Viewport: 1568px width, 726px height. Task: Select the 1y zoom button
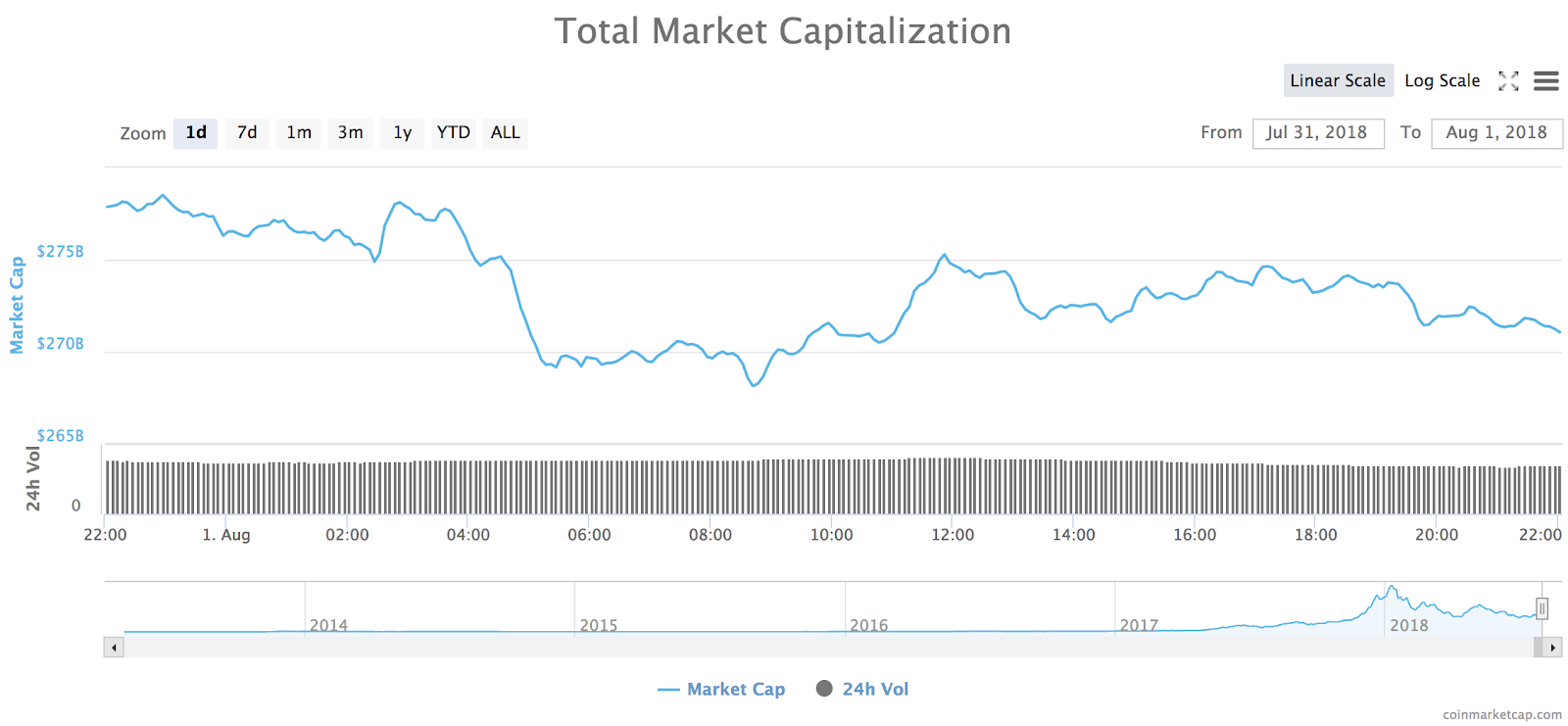(402, 133)
